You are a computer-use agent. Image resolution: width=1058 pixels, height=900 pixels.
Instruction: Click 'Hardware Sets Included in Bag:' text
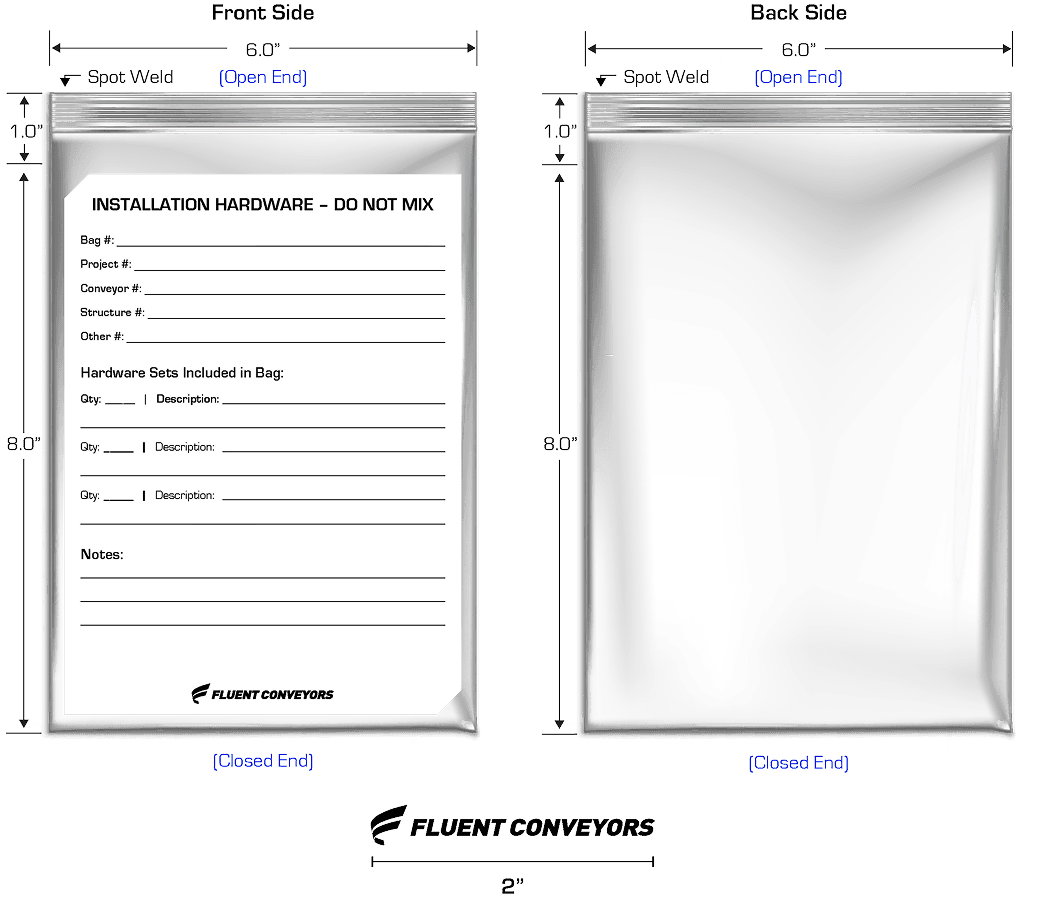(x=182, y=372)
